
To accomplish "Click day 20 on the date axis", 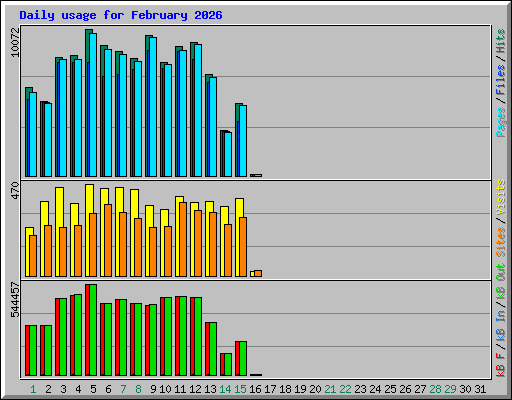I will click(315, 389).
